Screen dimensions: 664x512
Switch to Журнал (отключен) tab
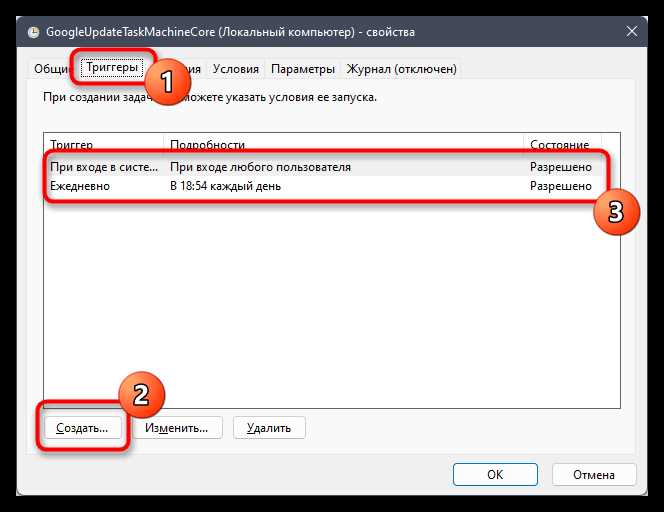point(401,69)
